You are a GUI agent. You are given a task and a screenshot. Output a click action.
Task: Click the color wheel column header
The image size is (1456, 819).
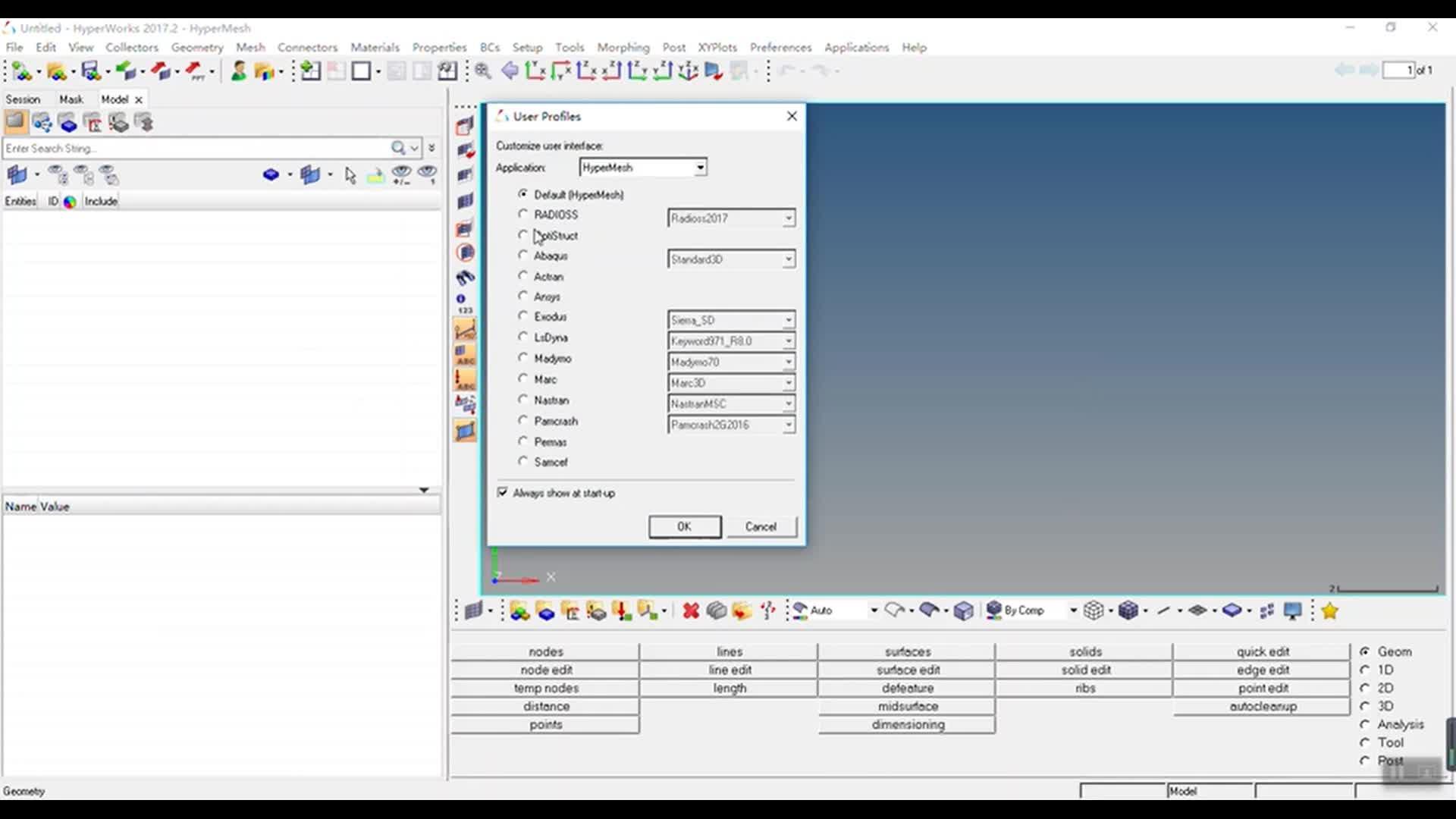[x=70, y=202]
